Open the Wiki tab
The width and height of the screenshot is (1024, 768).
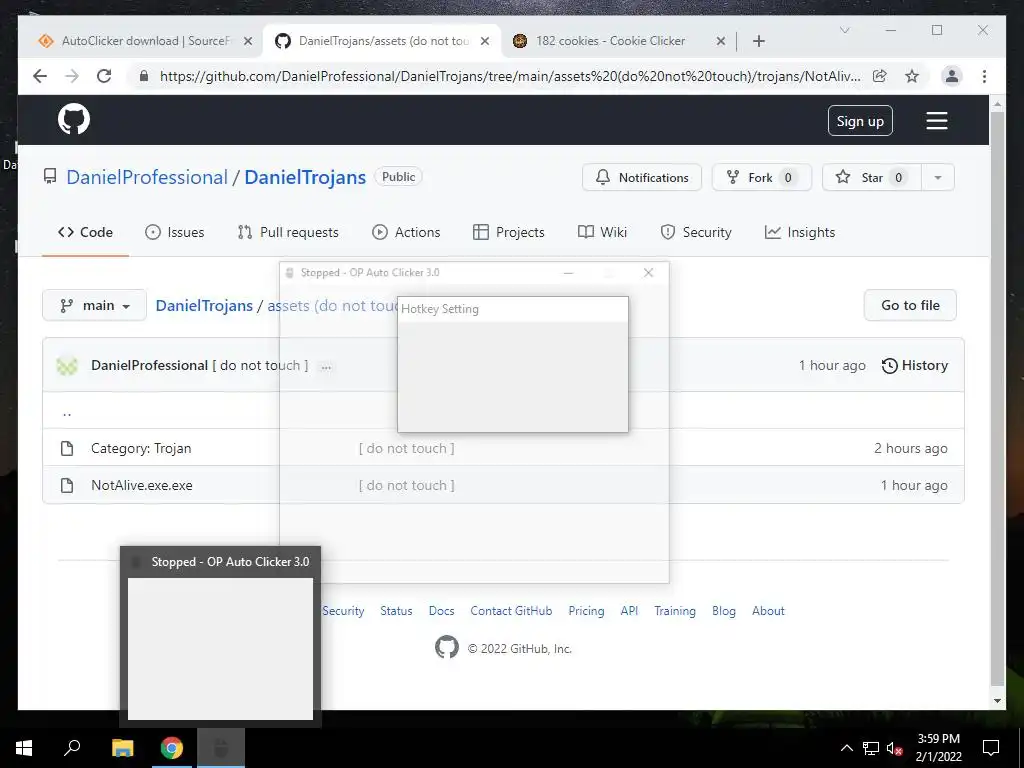coord(602,232)
